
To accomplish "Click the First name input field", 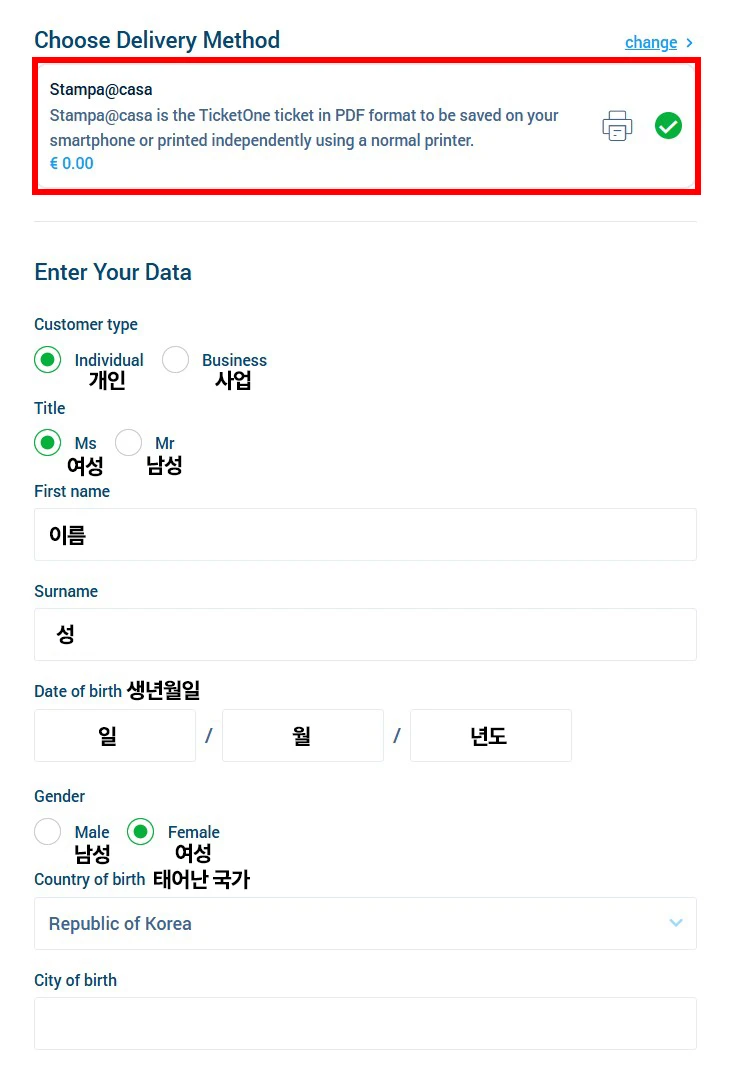I will click(x=365, y=535).
